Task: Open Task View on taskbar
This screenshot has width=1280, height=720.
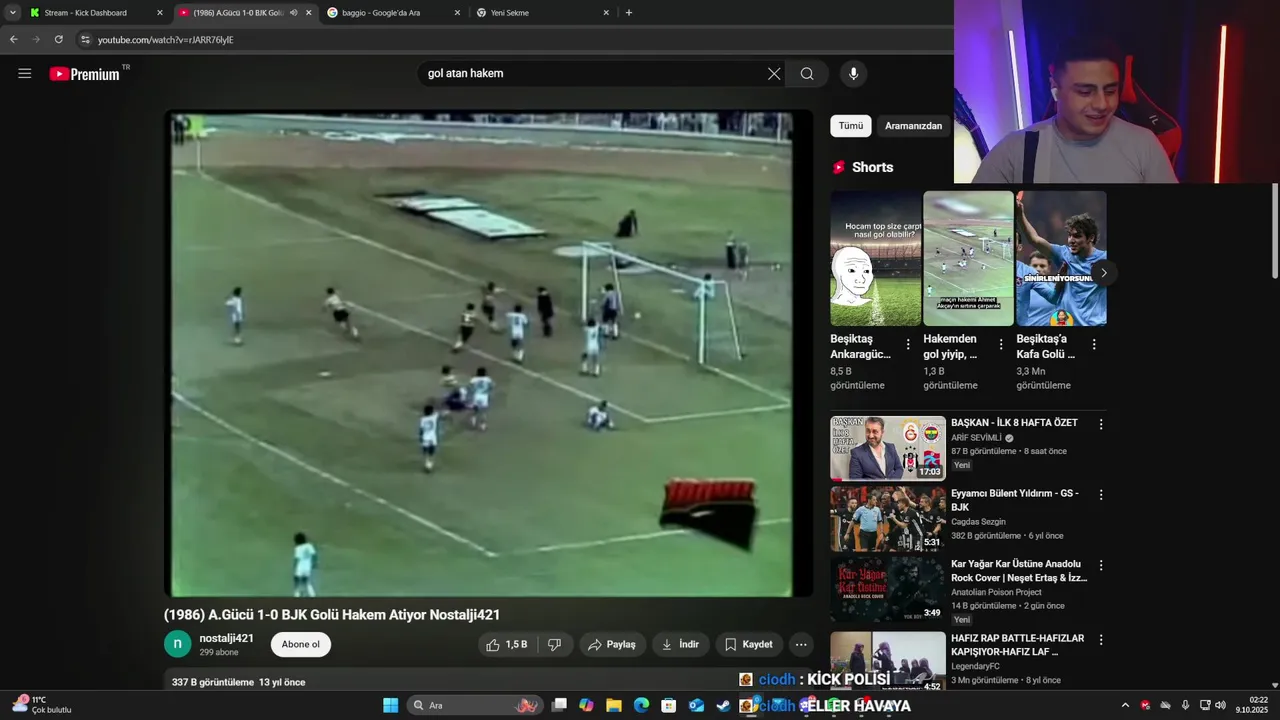Action: [x=559, y=705]
